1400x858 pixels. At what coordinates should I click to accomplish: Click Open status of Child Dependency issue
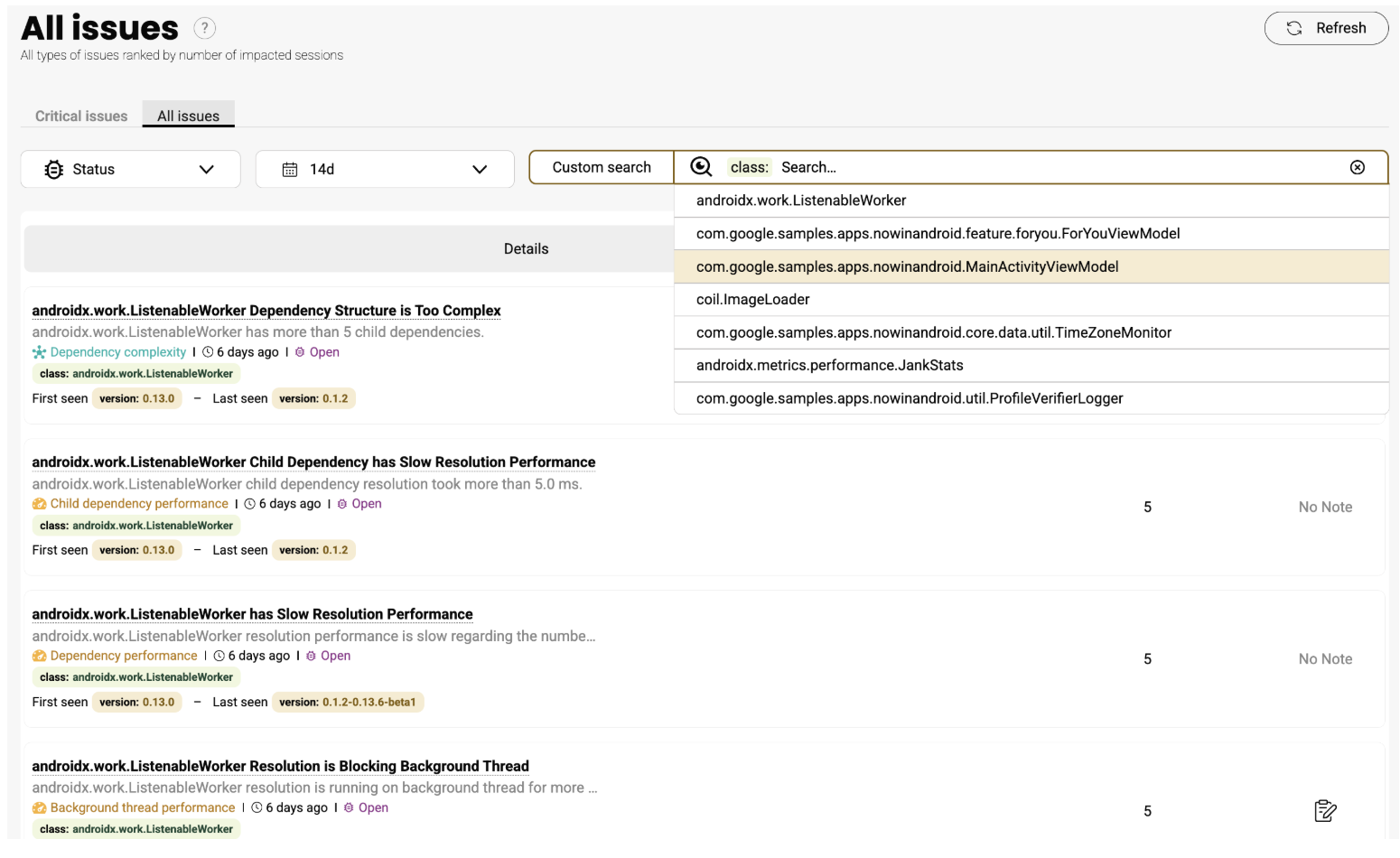point(359,504)
